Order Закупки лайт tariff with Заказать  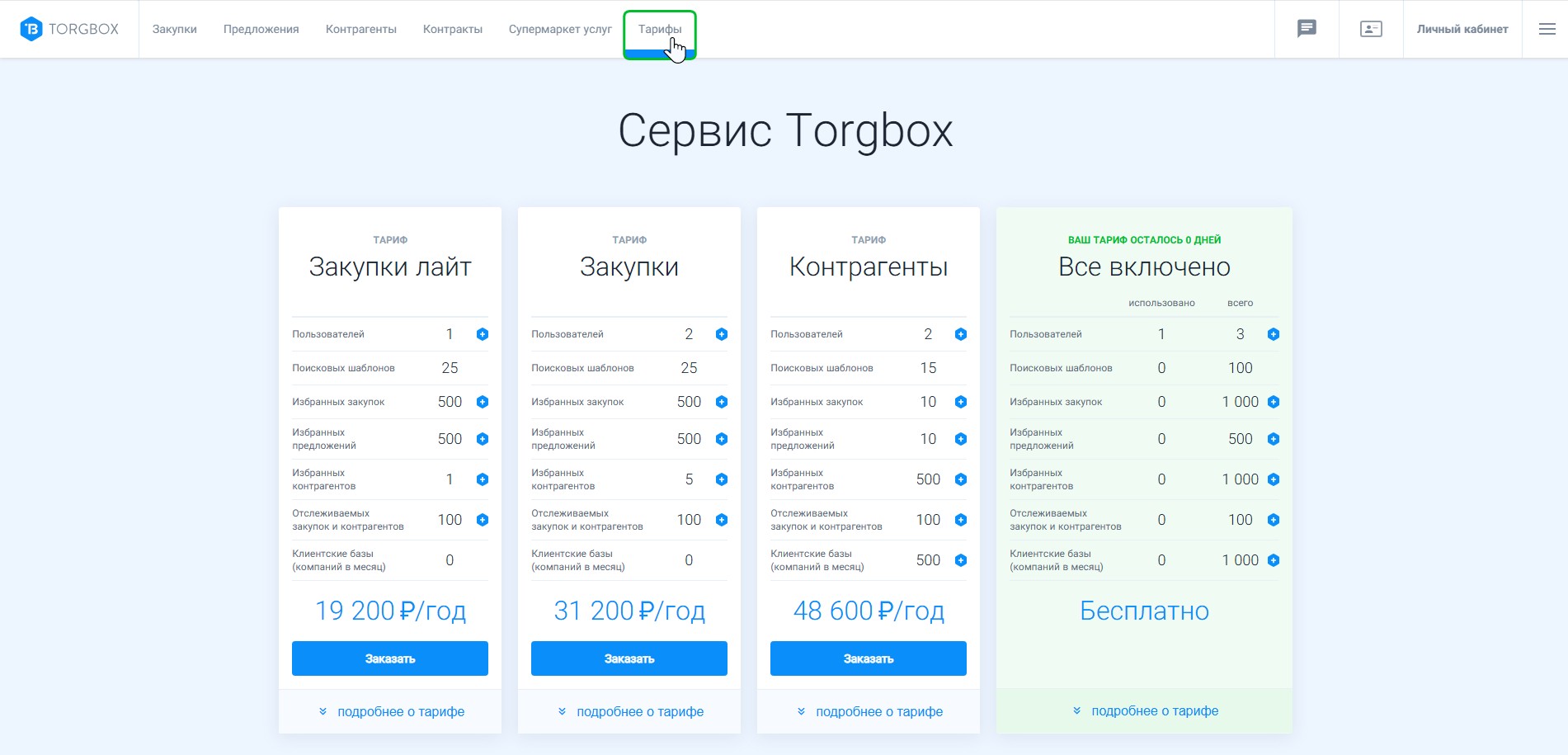coord(390,658)
